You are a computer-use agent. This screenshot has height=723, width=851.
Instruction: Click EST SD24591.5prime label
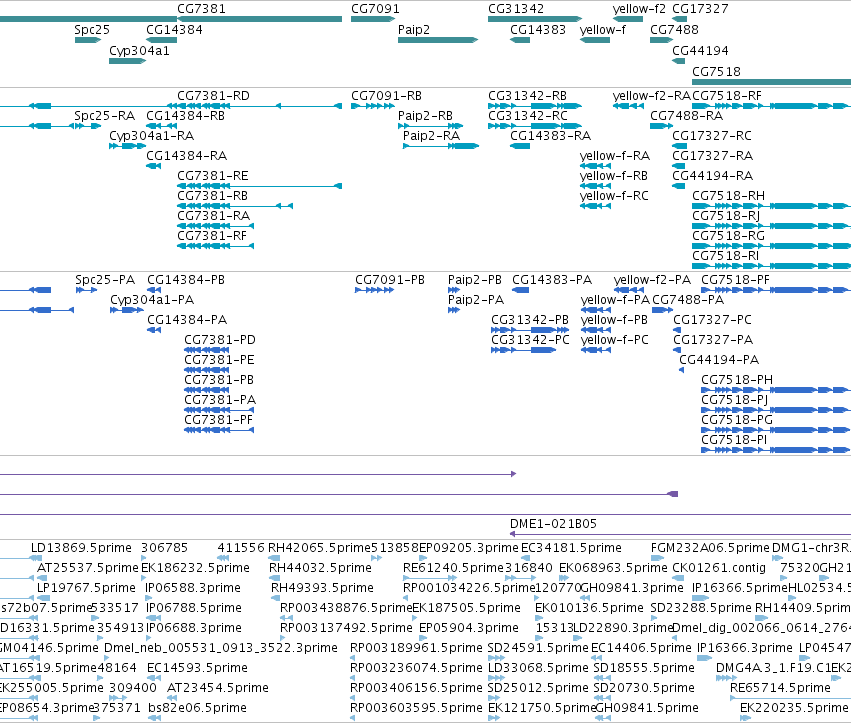click(538, 648)
